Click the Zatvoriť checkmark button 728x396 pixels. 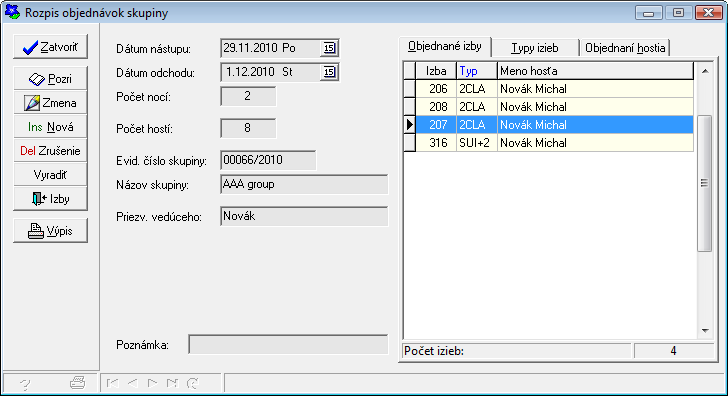[x=50, y=47]
